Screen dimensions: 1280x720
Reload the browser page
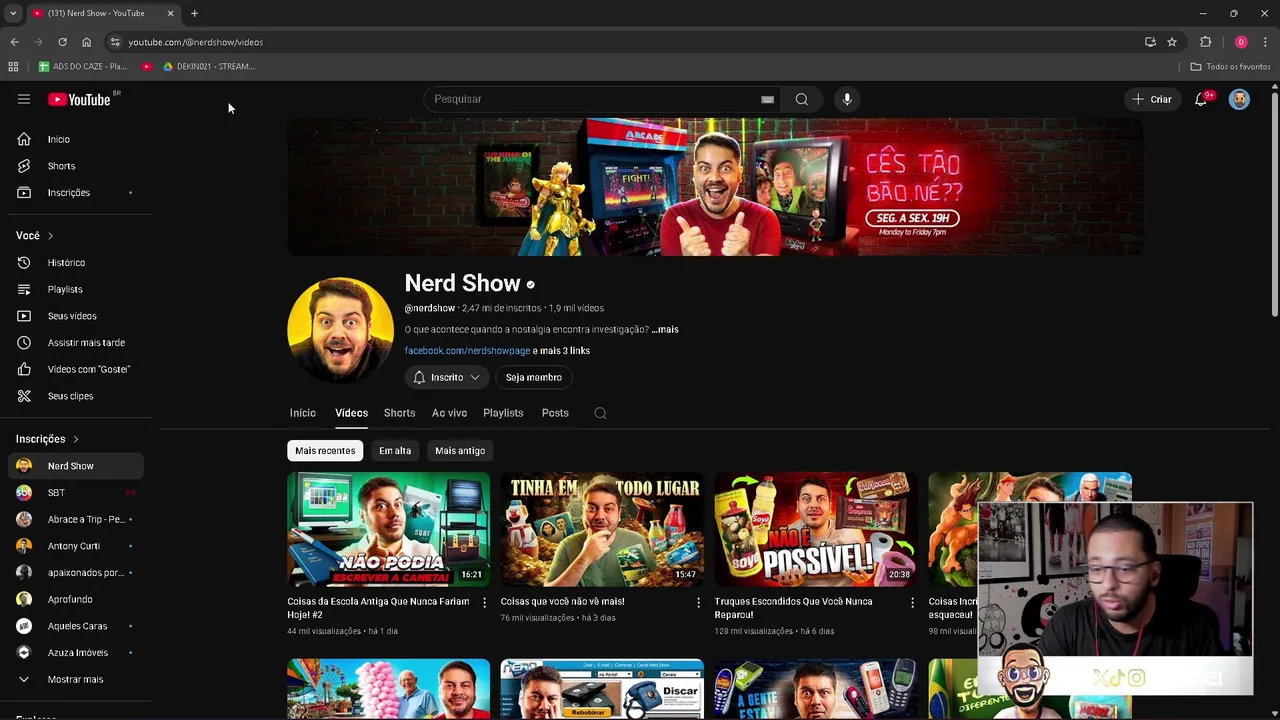[x=62, y=42]
